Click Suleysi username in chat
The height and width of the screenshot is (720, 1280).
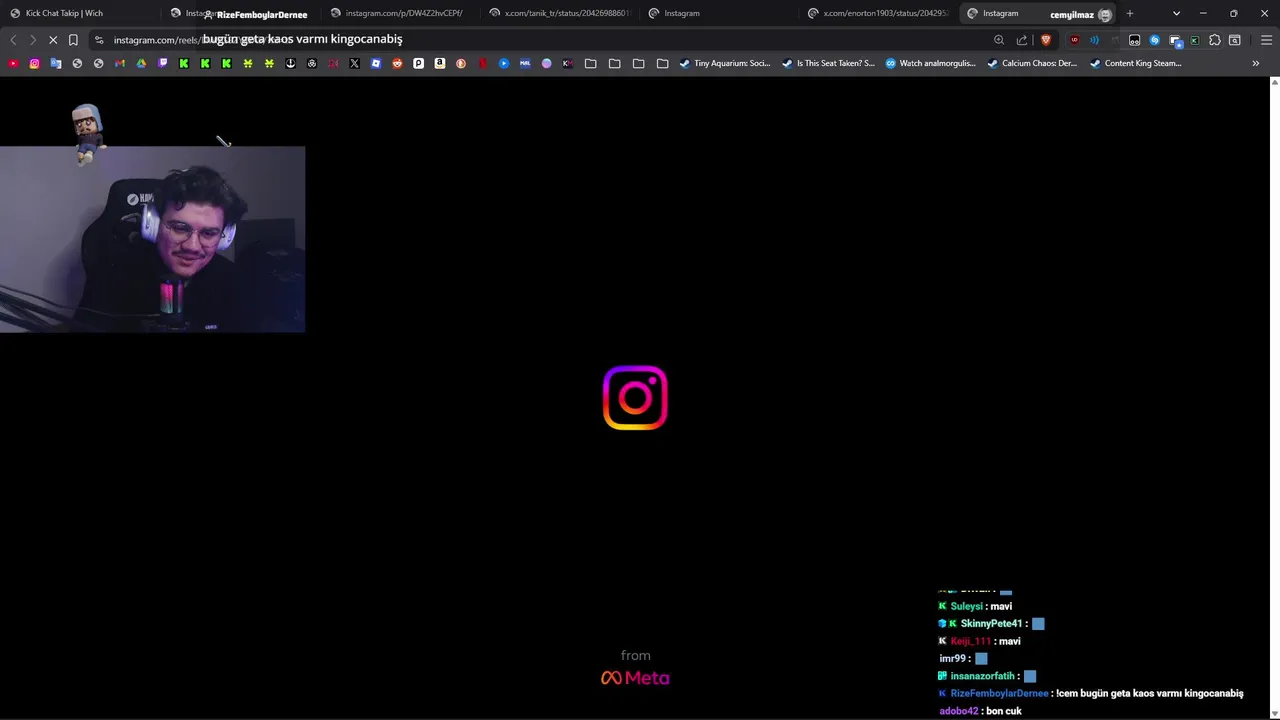[x=966, y=606]
